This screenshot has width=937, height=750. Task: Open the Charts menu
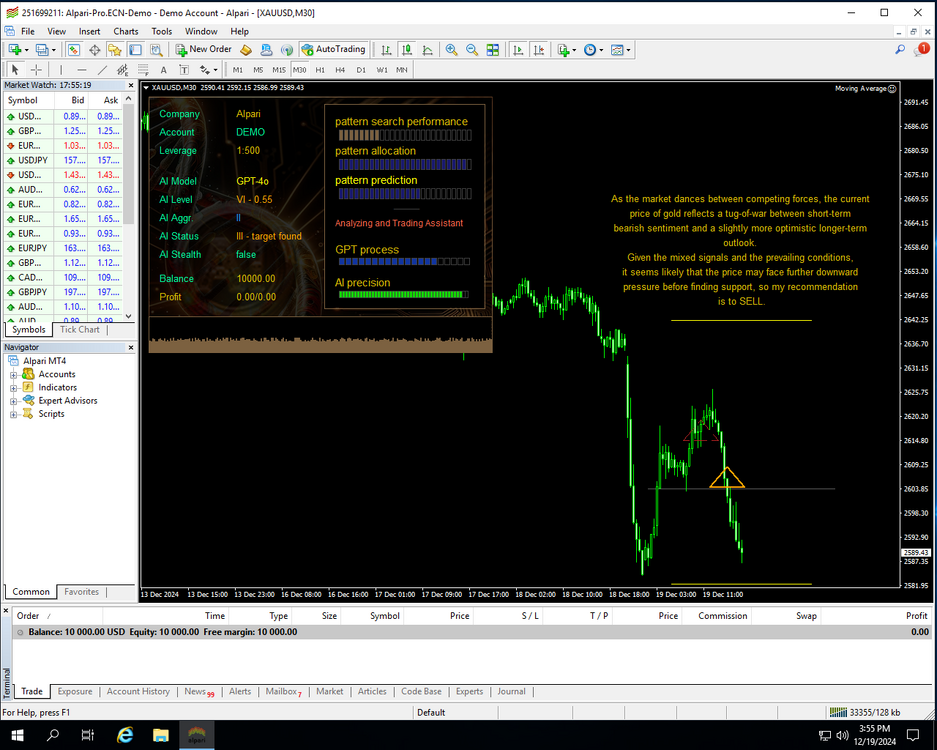(125, 31)
